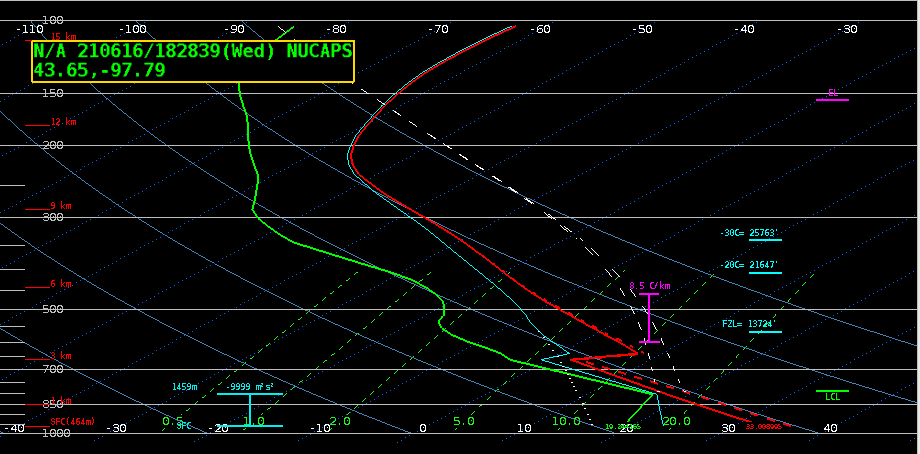Click the 8.5 C/km lapse rate label

pyautogui.click(x=650, y=286)
